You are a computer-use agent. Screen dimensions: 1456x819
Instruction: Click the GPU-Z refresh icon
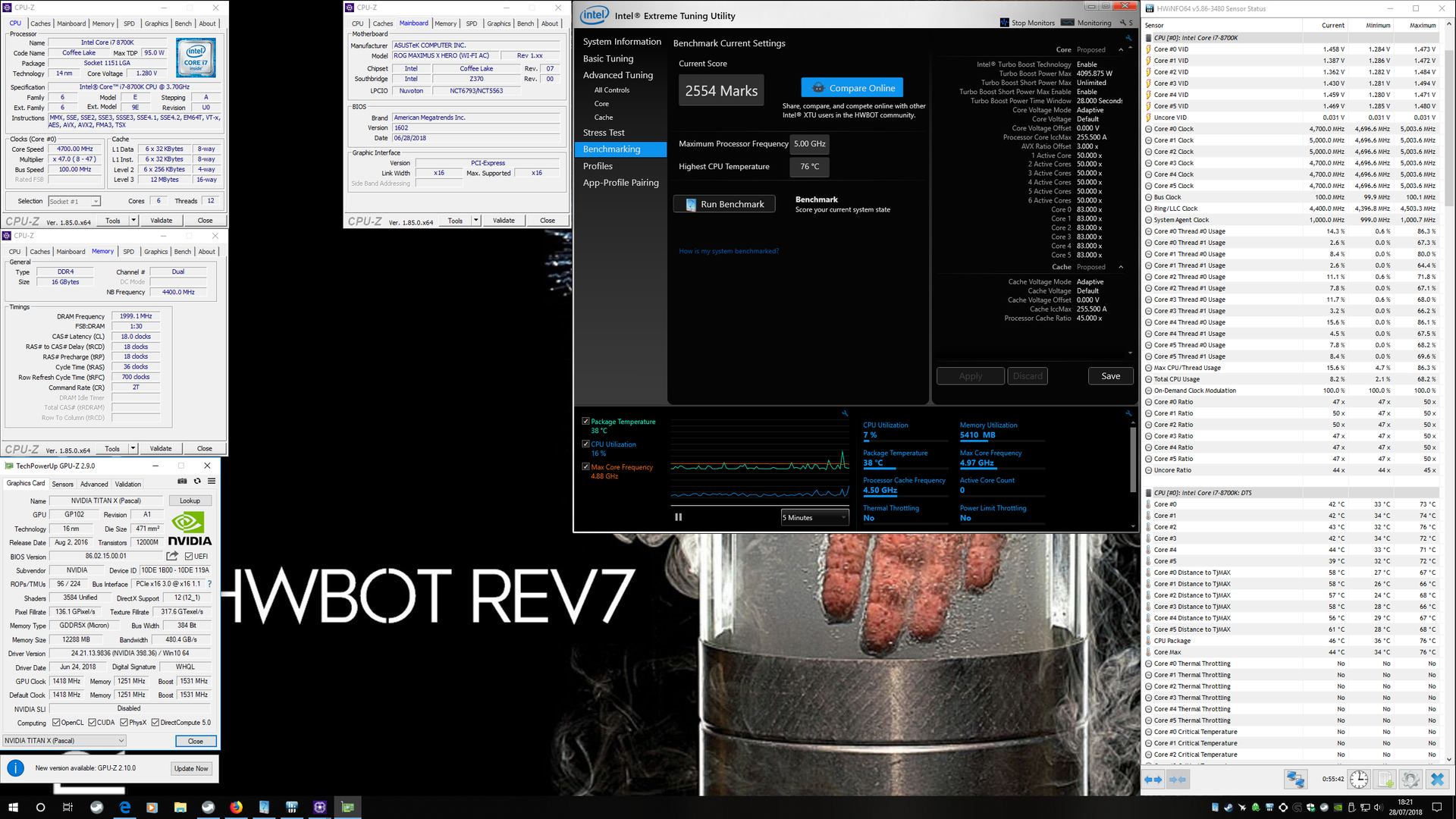[x=197, y=481]
